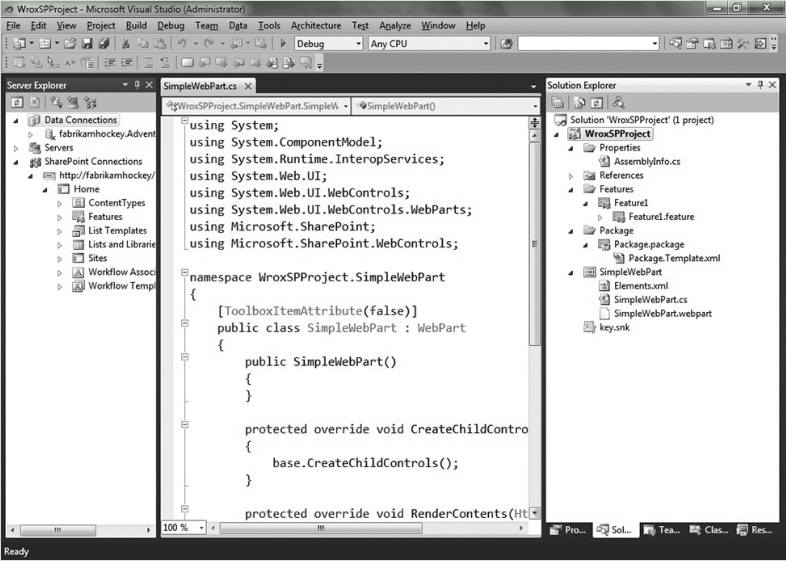The height and width of the screenshot is (561, 786).
Task: Open the WroxSPProject.SimpleWebPart types dropdown
Action: [x=345, y=106]
